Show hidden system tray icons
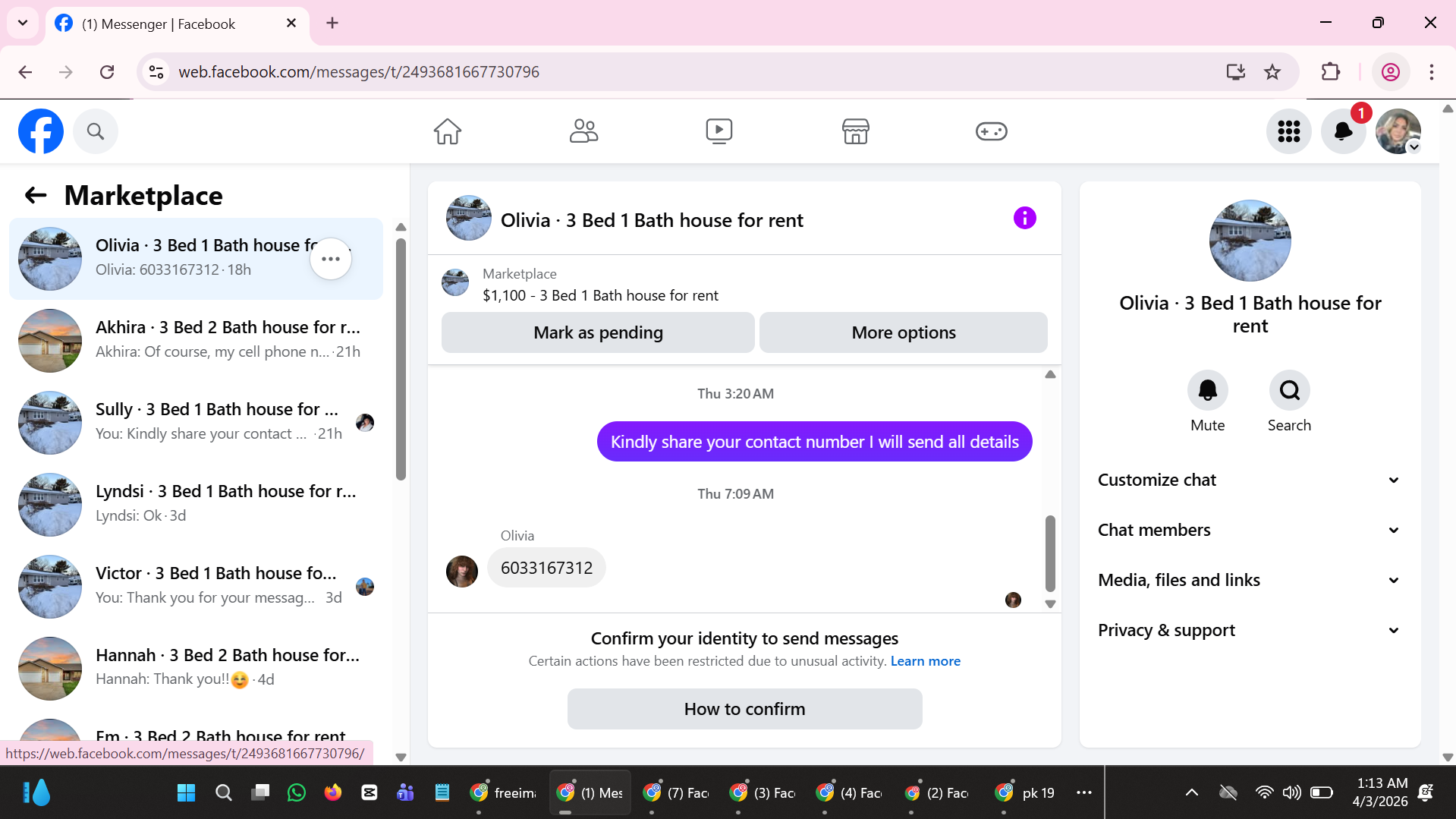Viewport: 1456px width, 819px height. [1192, 792]
